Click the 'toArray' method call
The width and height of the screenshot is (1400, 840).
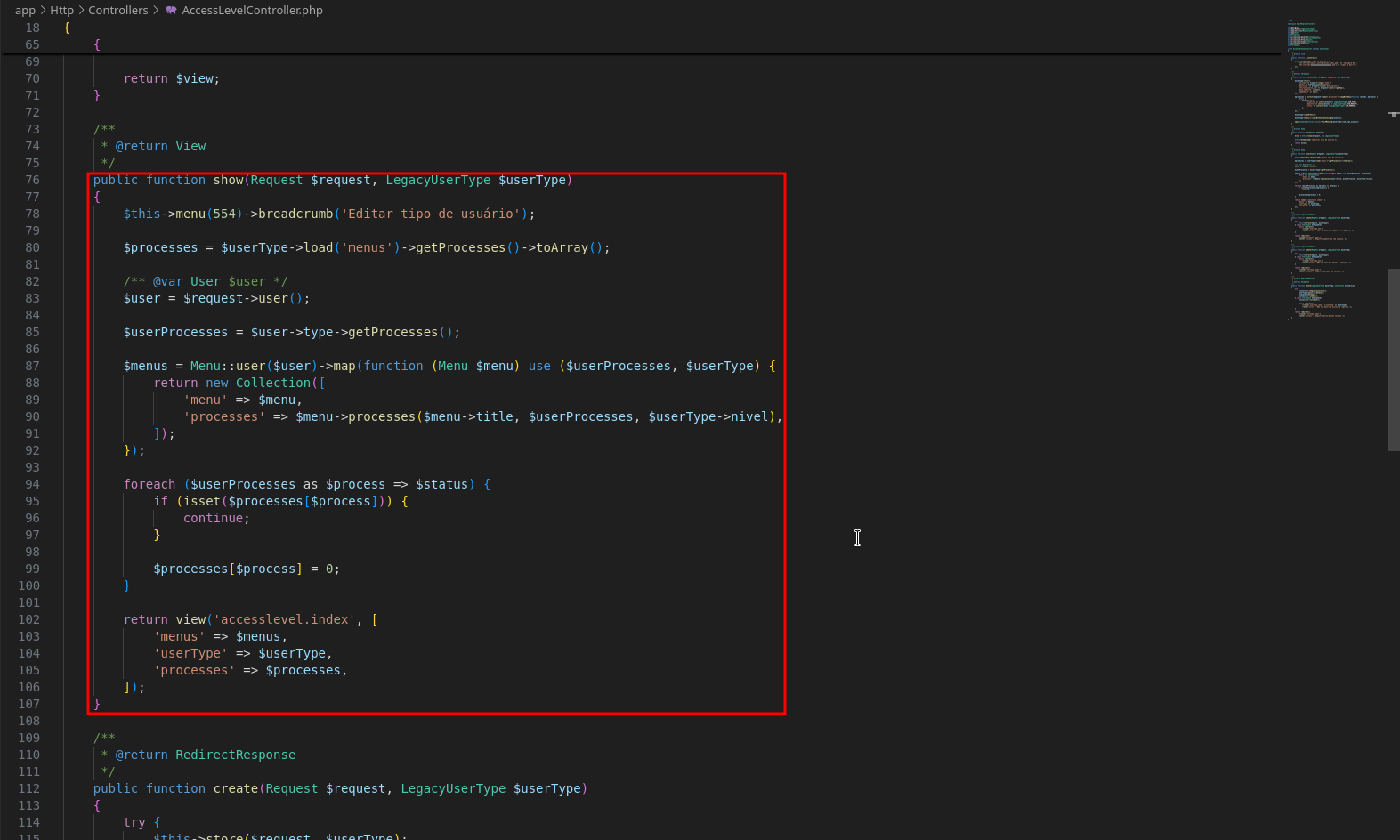562,247
